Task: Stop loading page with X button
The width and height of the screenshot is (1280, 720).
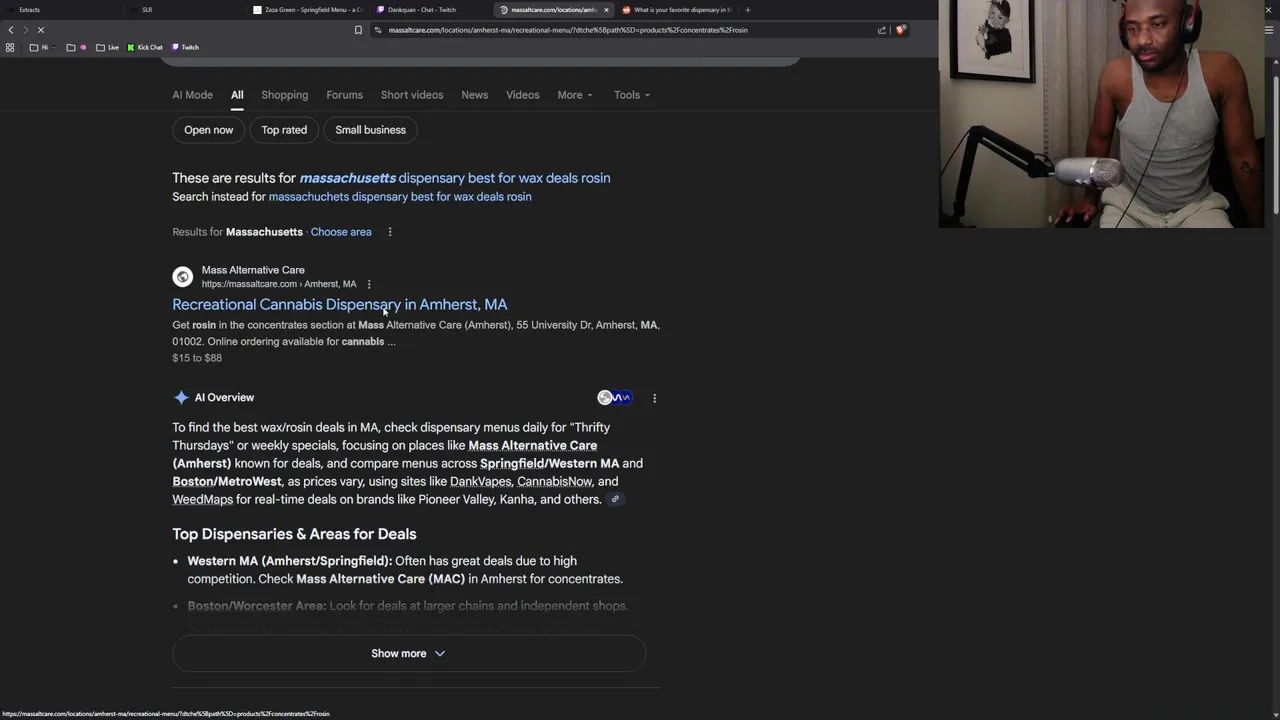Action: 41,30
